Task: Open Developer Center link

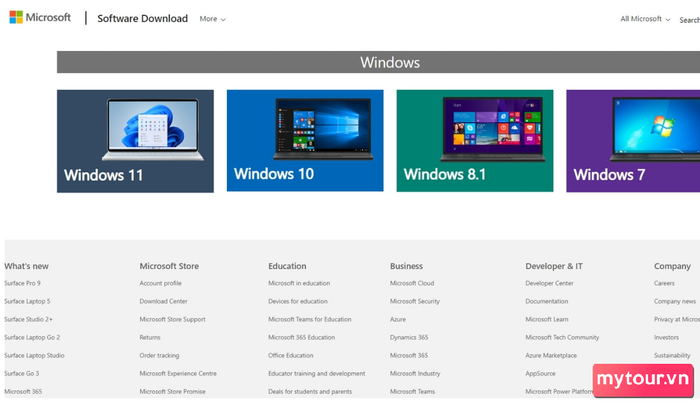Action: [549, 283]
